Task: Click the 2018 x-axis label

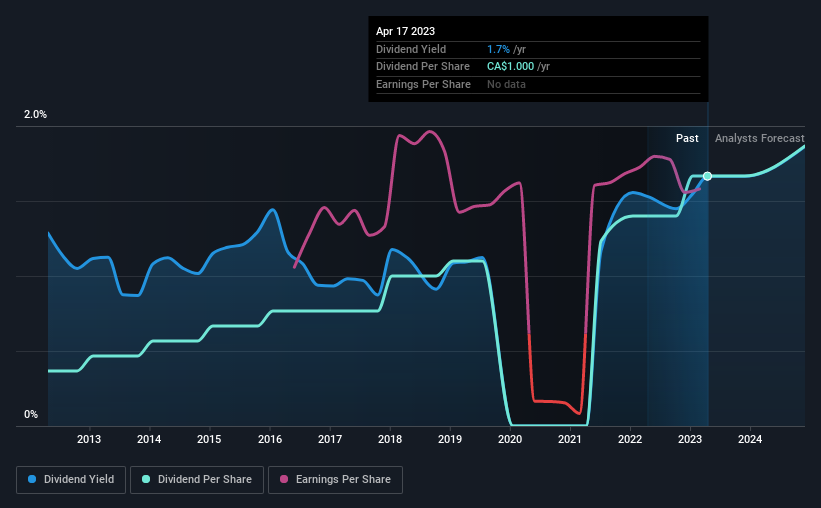Action: (x=390, y=439)
